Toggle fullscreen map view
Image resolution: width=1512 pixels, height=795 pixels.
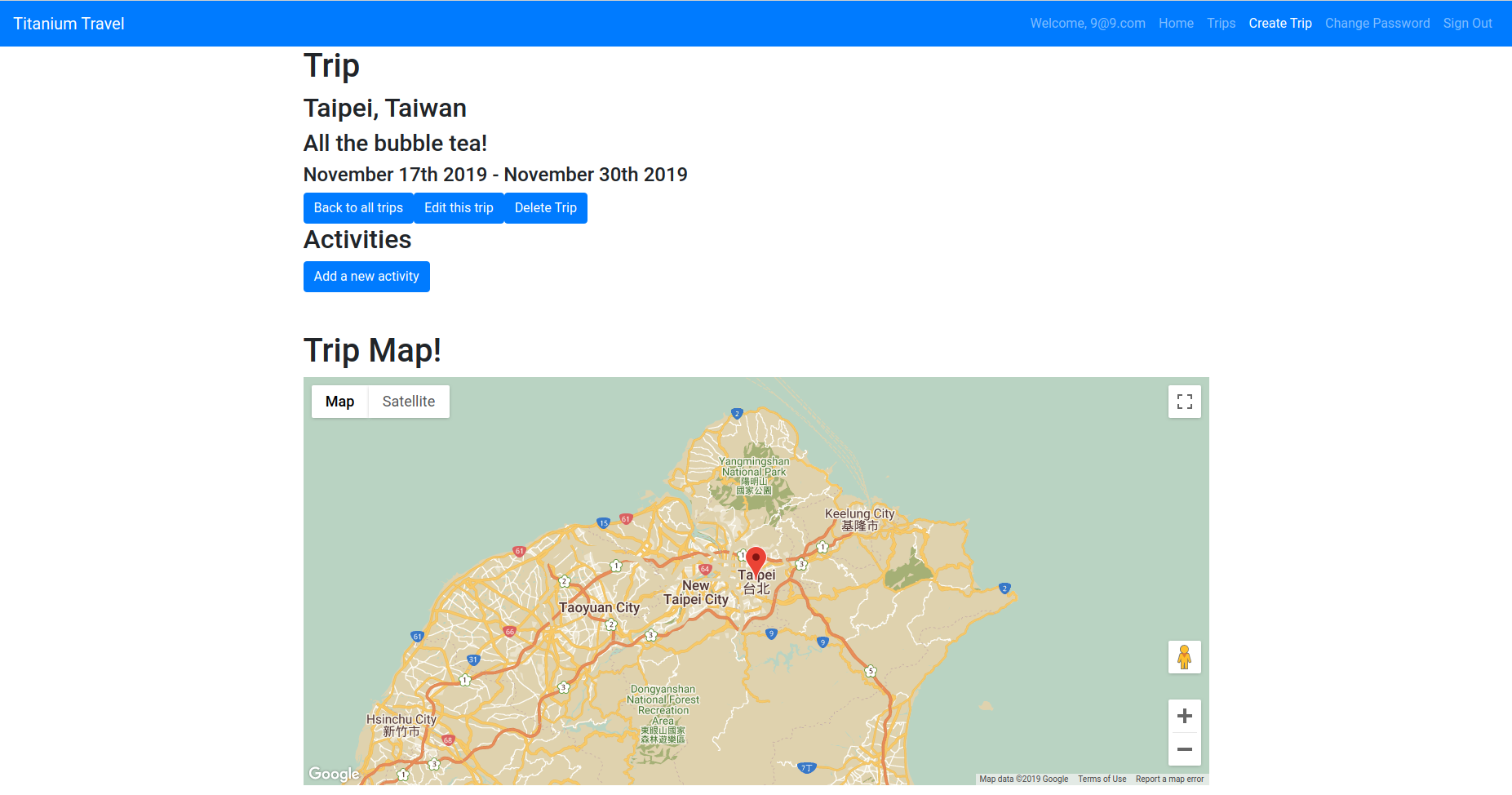pos(1184,402)
